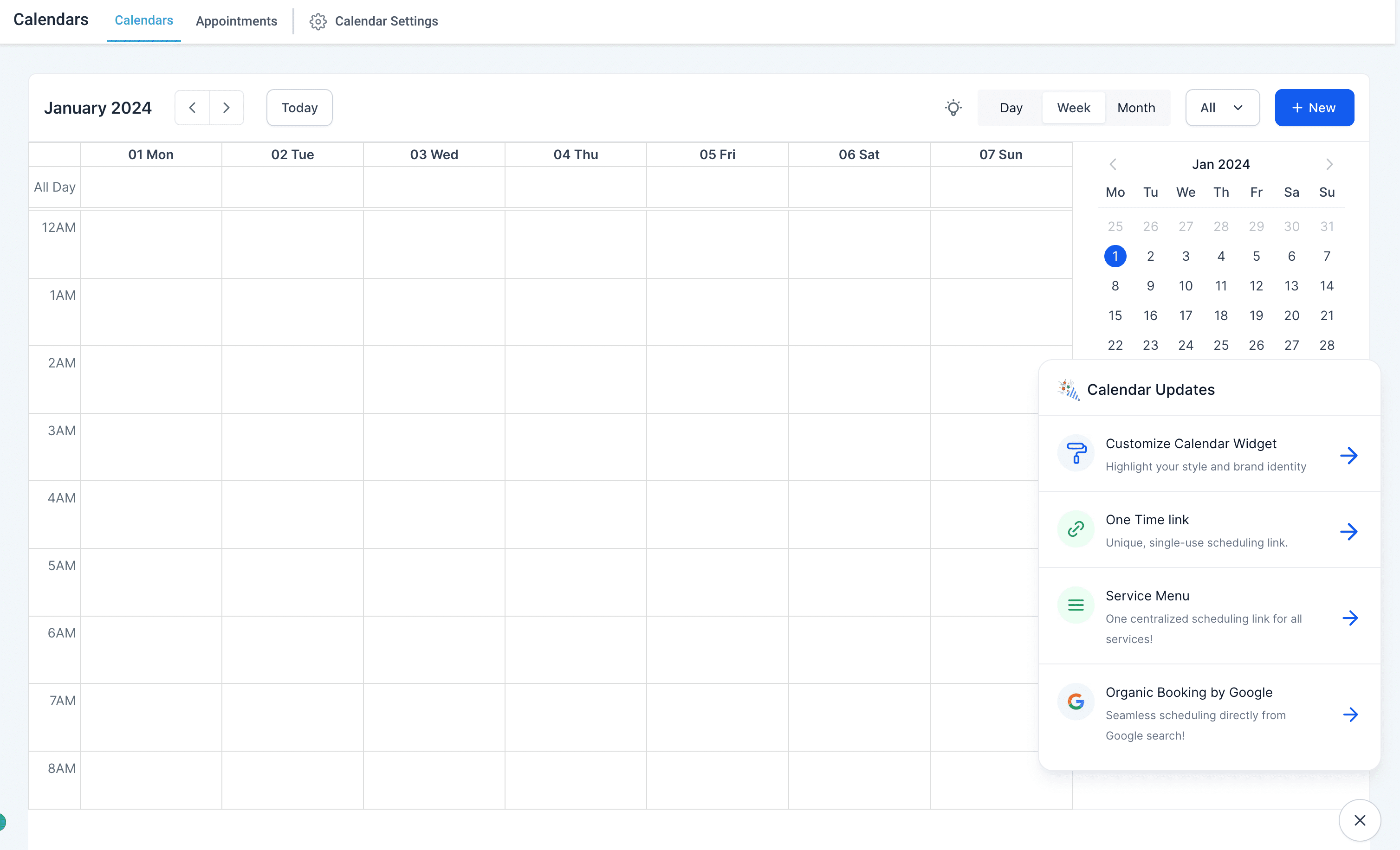Click the 12AM time label
The width and height of the screenshot is (1400, 850).
58,227
